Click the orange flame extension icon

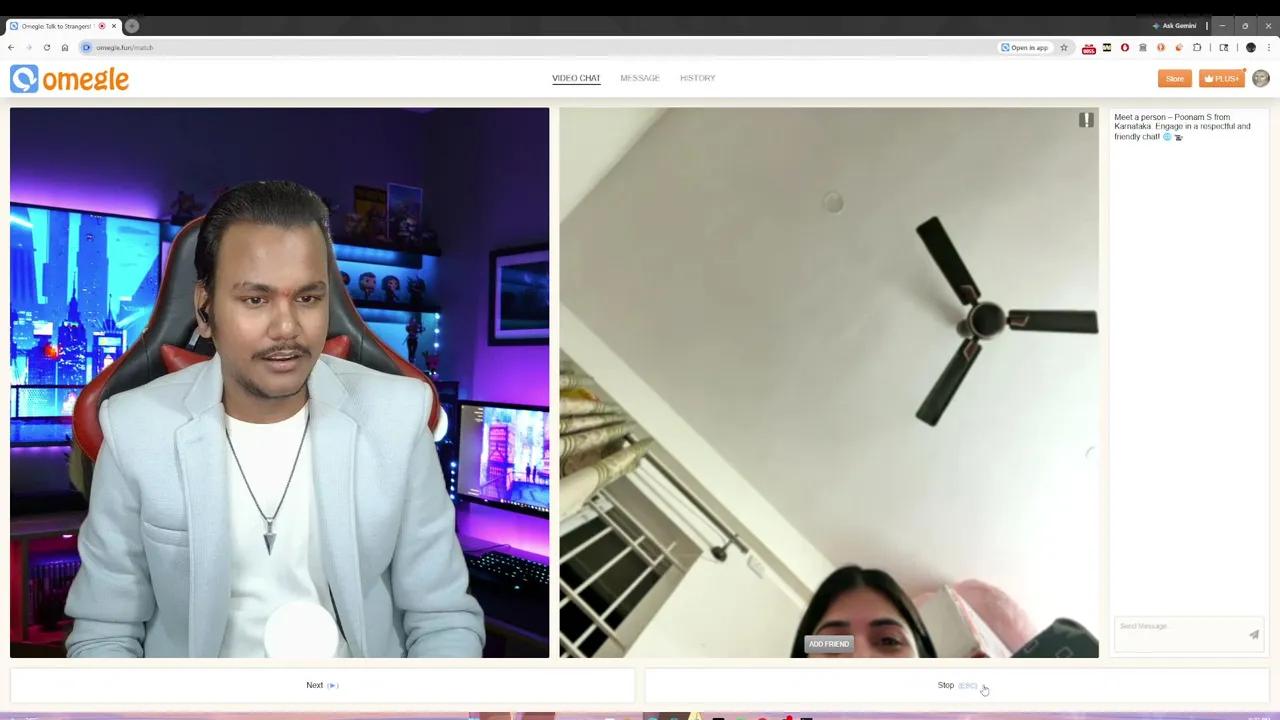pyautogui.click(x=1179, y=47)
